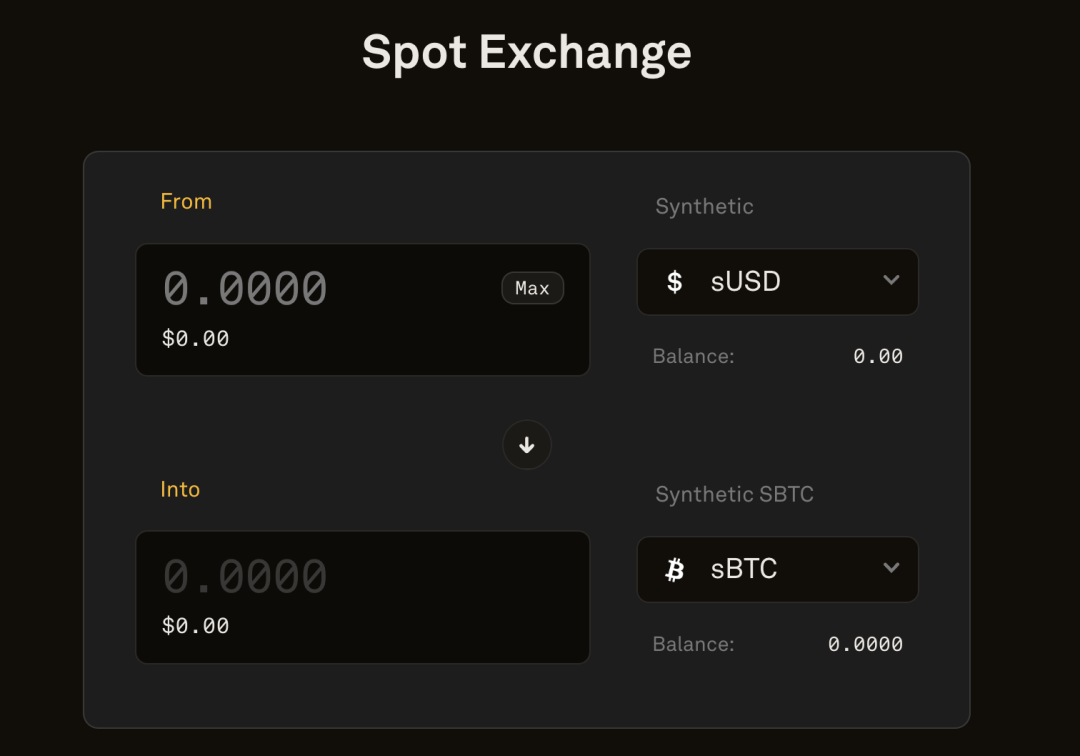
Task: Select the sBTC token icon in Synthetic SBTC selector
Action: [676, 569]
